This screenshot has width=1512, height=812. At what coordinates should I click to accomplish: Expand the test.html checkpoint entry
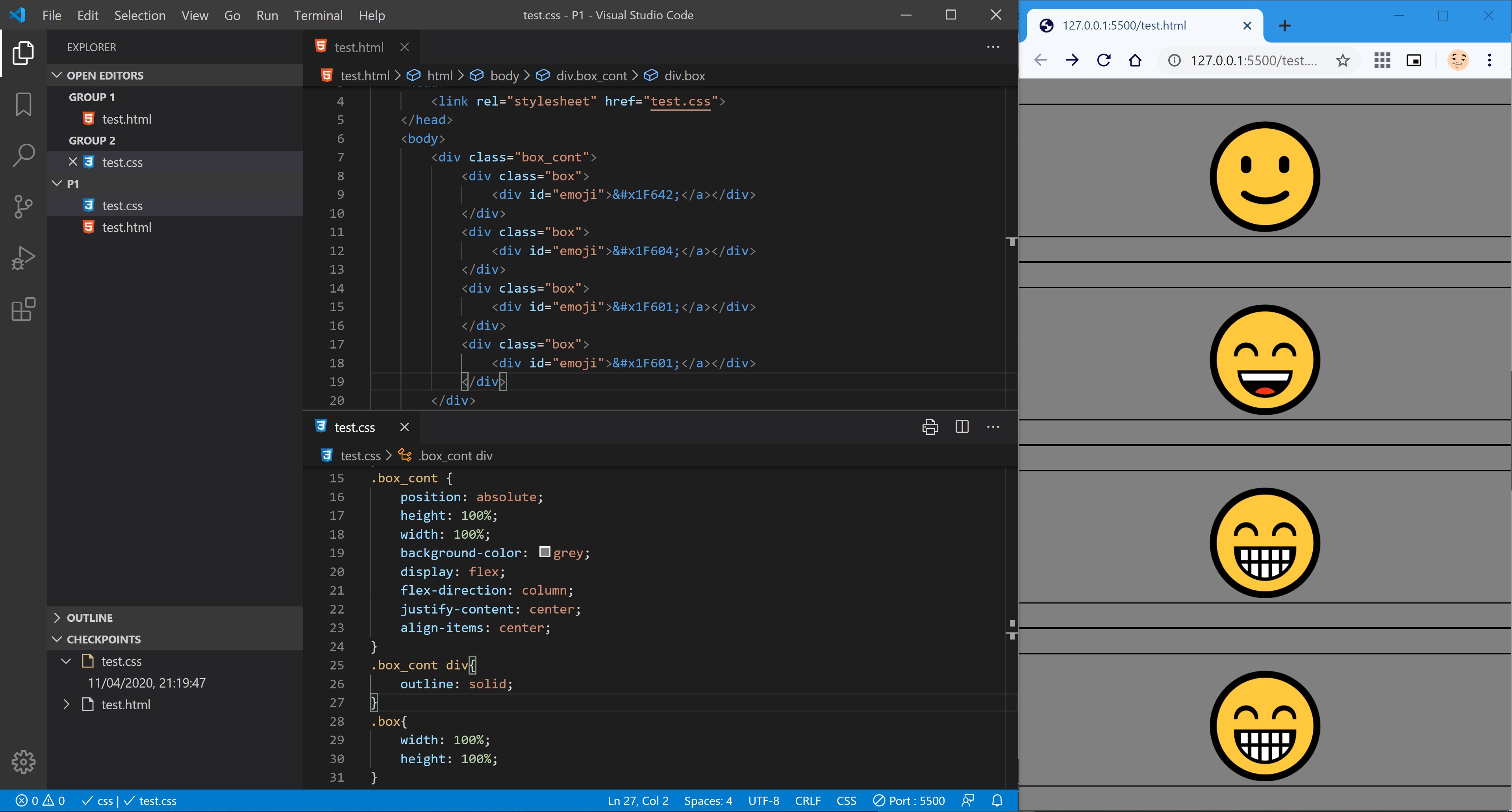66,704
